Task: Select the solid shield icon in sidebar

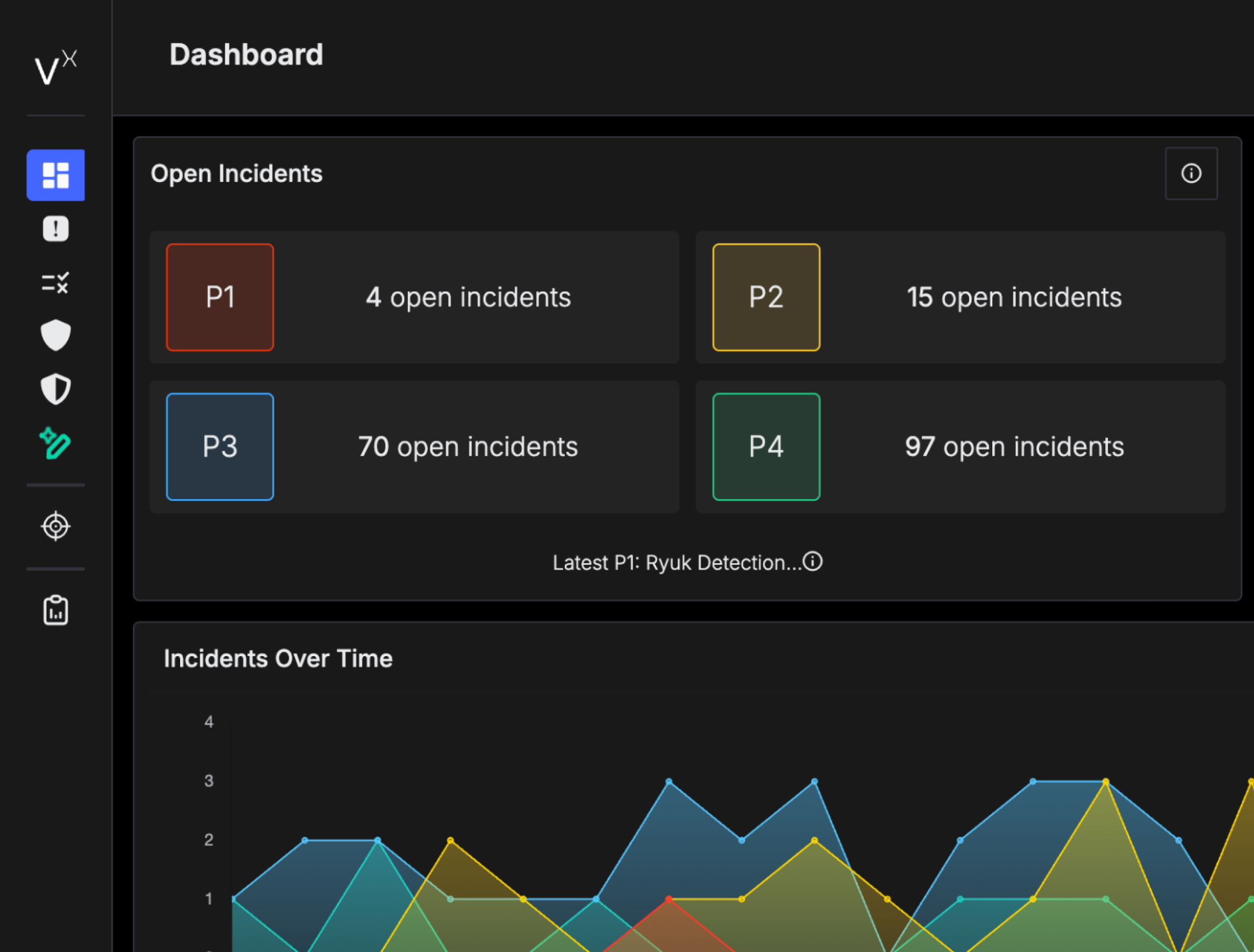Action: (x=56, y=335)
